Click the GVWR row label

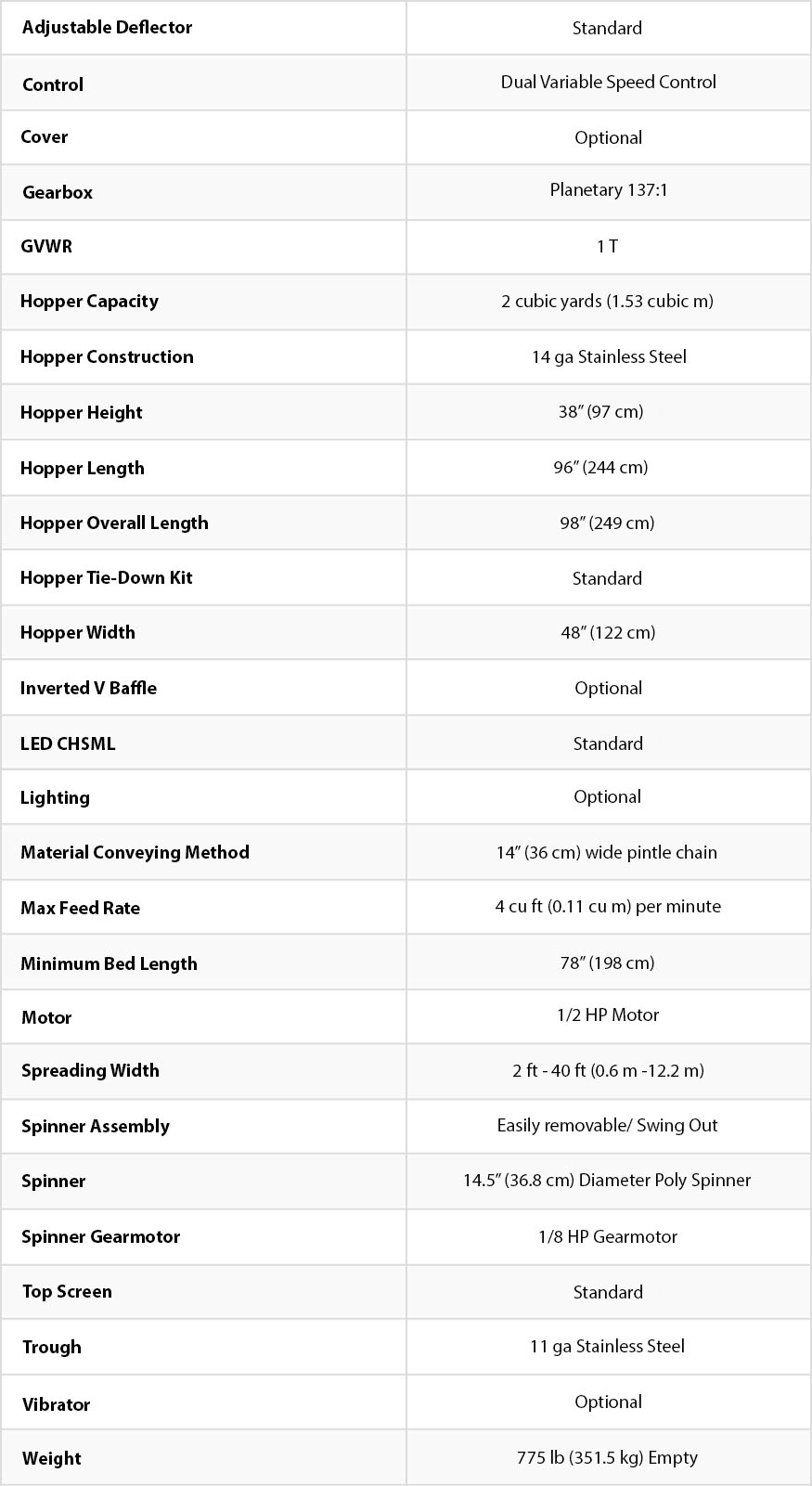[46, 246]
